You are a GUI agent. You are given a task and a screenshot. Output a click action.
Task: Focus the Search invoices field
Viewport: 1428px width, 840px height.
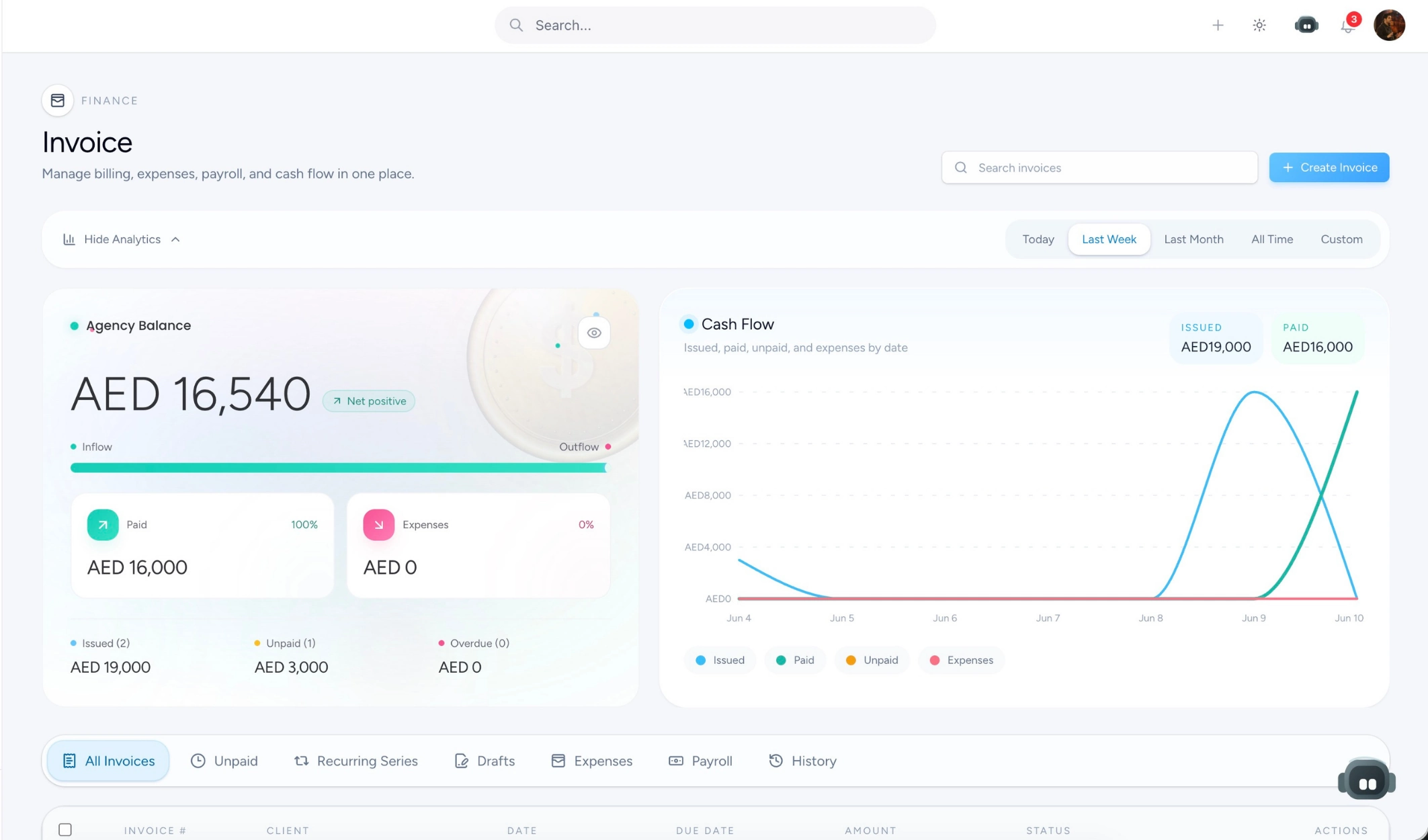tap(1099, 167)
